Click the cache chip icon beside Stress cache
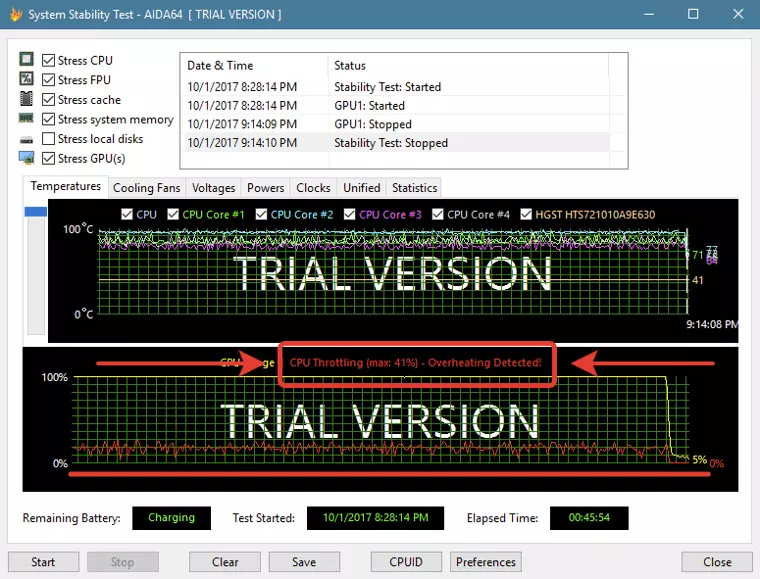Screen dimensions: 760x579 pos(26,98)
